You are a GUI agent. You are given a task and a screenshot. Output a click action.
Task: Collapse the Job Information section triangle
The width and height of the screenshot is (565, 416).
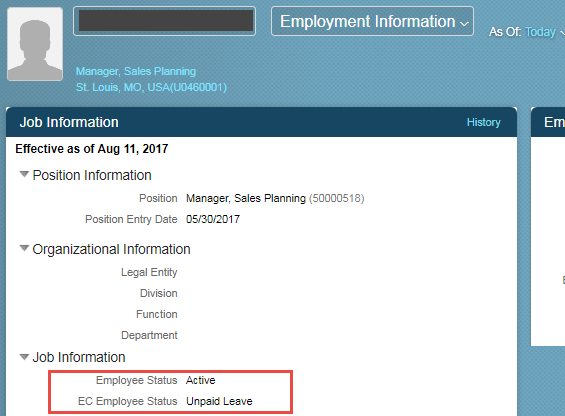[x=24, y=357]
